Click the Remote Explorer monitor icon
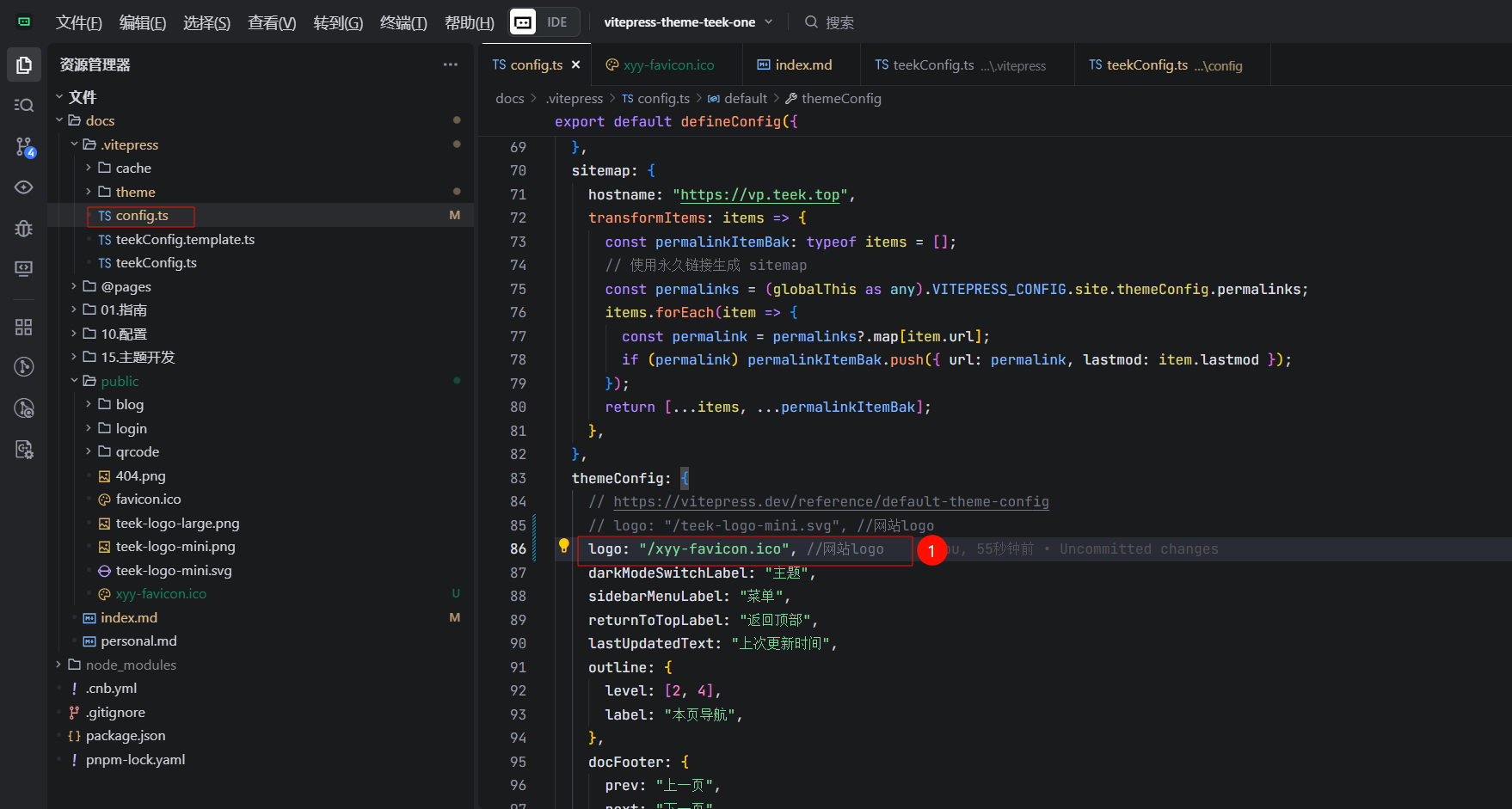This screenshot has width=1512, height=809. click(x=24, y=269)
